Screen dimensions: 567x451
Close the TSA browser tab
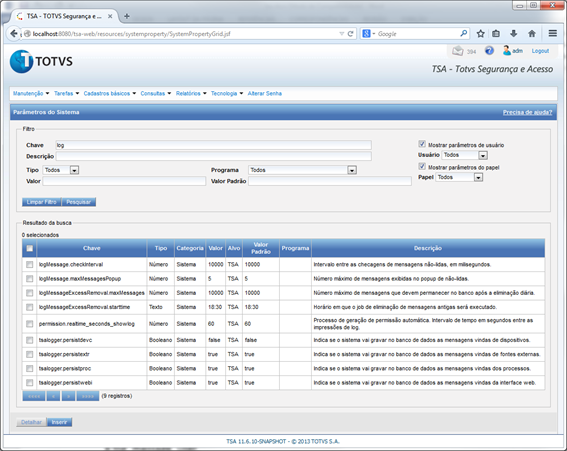tap(110, 16)
